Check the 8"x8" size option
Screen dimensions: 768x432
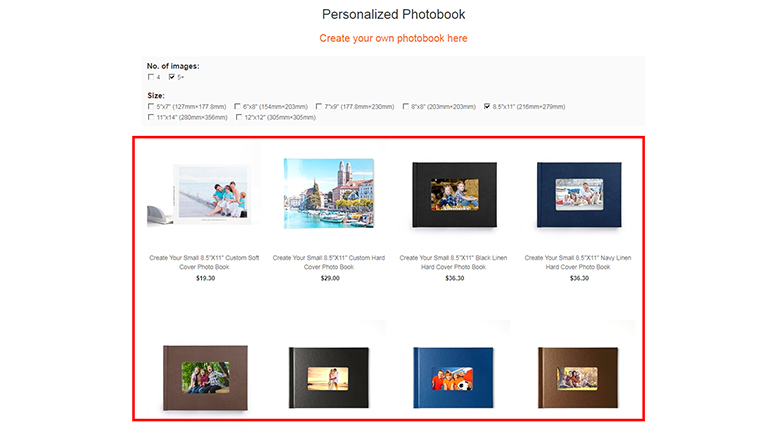404,106
